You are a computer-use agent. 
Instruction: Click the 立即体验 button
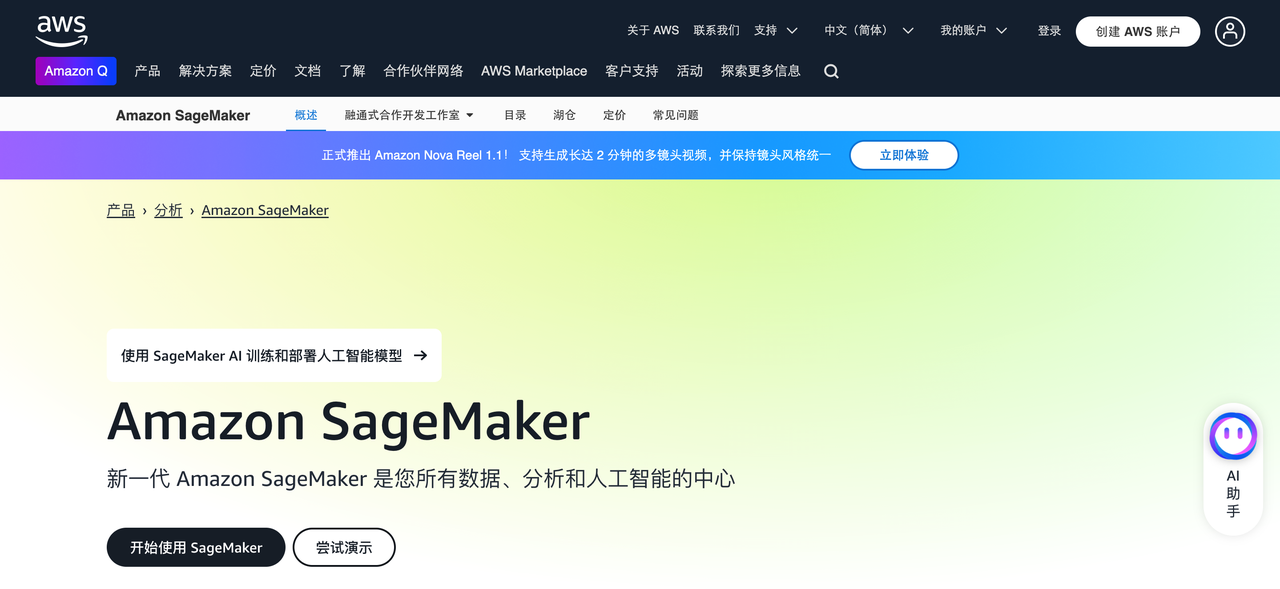pyautogui.click(x=903, y=155)
